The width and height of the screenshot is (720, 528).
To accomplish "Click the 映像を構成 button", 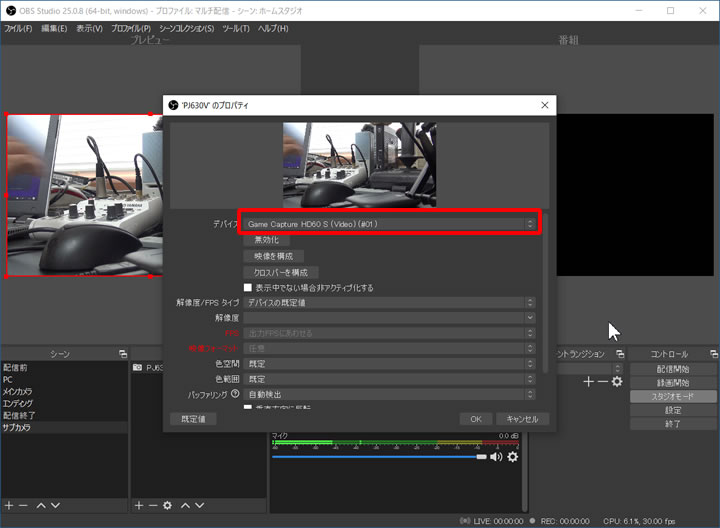I will [274, 256].
